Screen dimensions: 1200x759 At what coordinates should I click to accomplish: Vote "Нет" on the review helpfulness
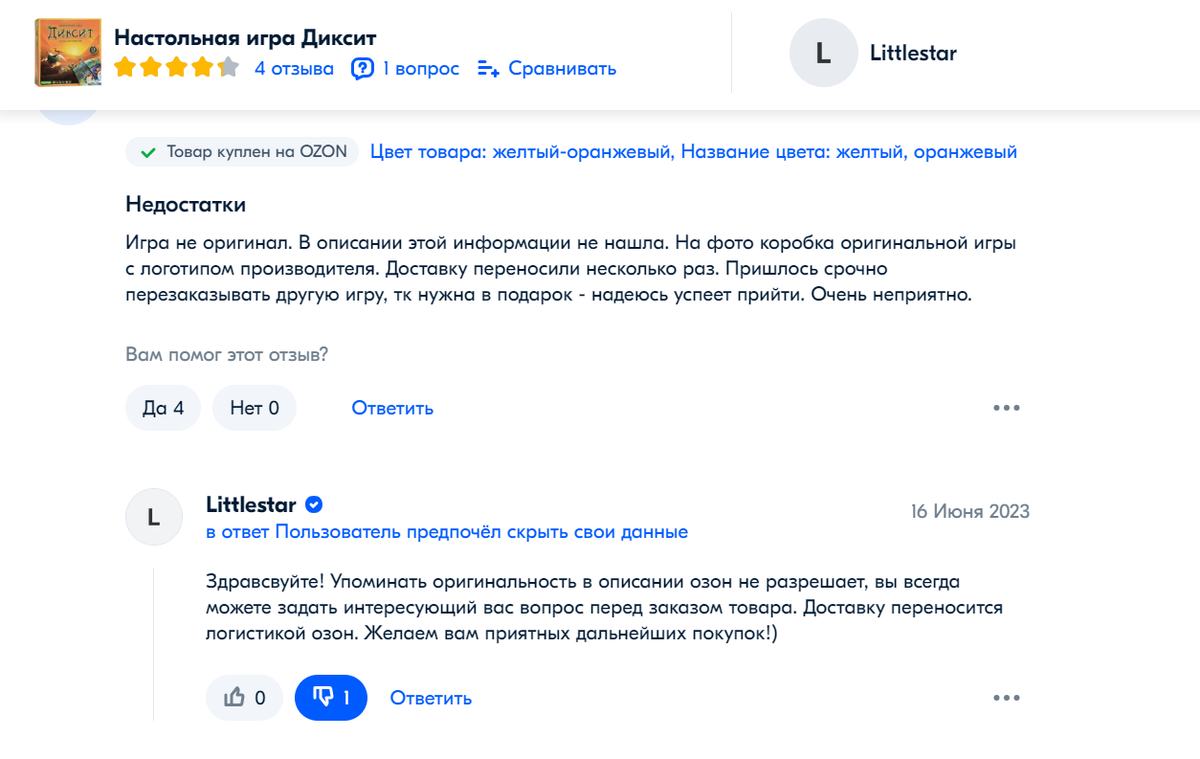[254, 407]
